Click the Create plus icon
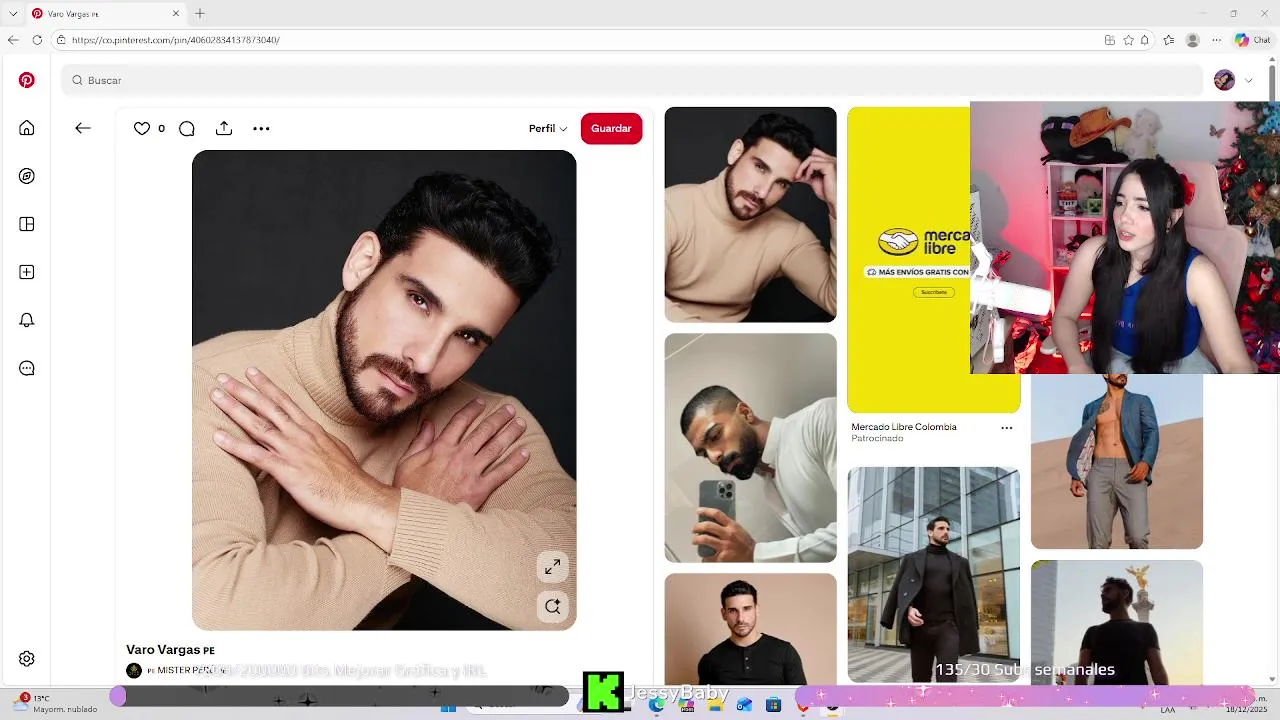 coord(27,272)
